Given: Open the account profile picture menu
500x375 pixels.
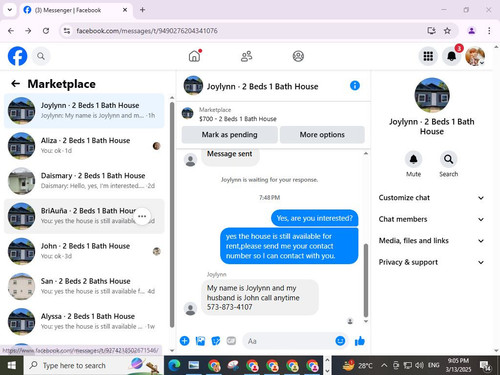Looking at the screenshot, I should (x=475, y=56).
